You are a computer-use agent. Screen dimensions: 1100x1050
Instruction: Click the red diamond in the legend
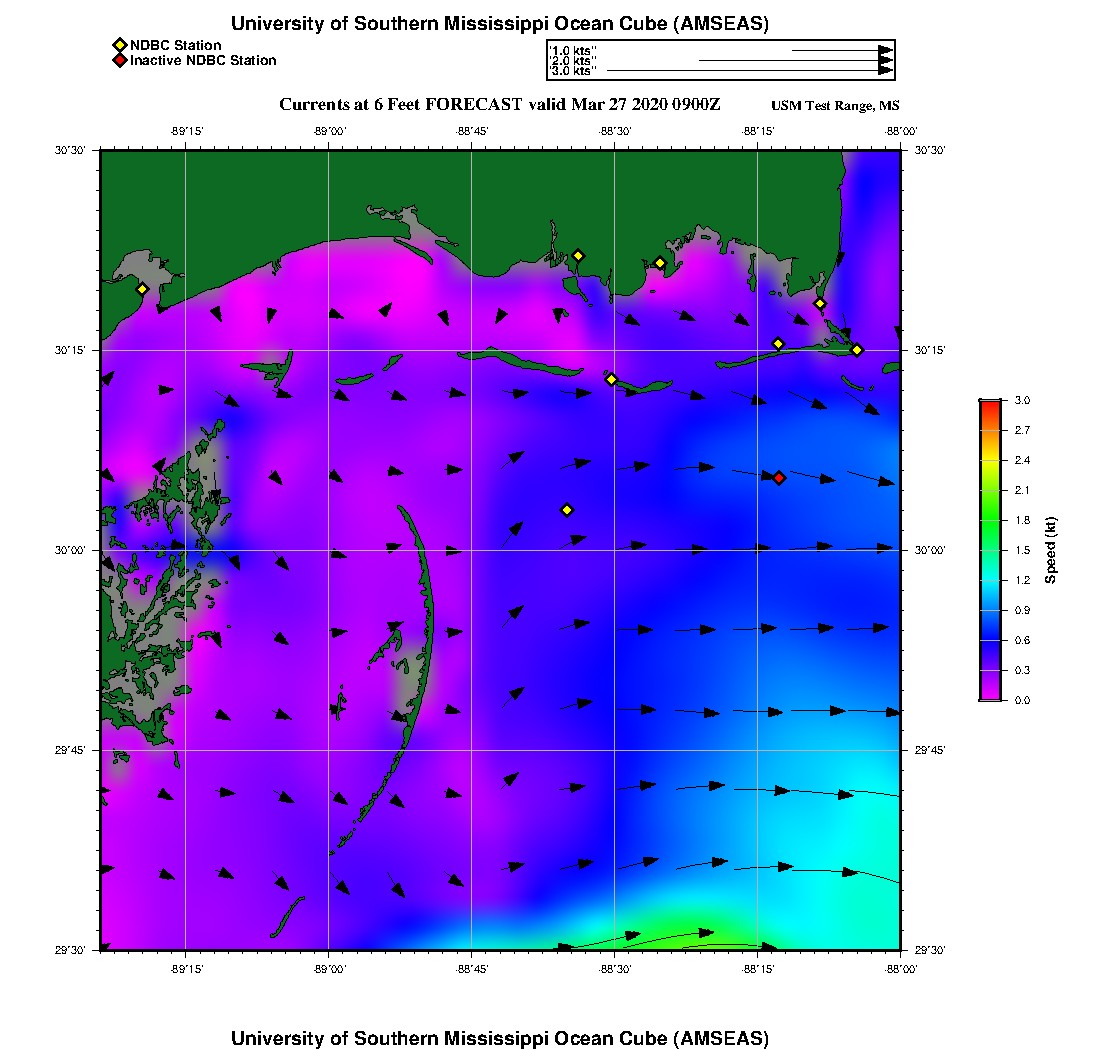click(x=119, y=61)
